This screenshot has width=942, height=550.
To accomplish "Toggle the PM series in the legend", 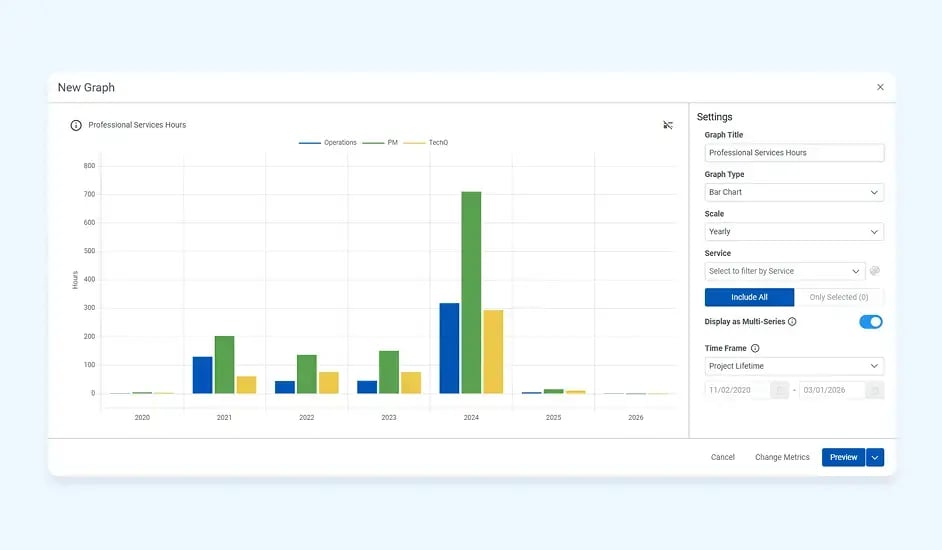I will coord(380,143).
